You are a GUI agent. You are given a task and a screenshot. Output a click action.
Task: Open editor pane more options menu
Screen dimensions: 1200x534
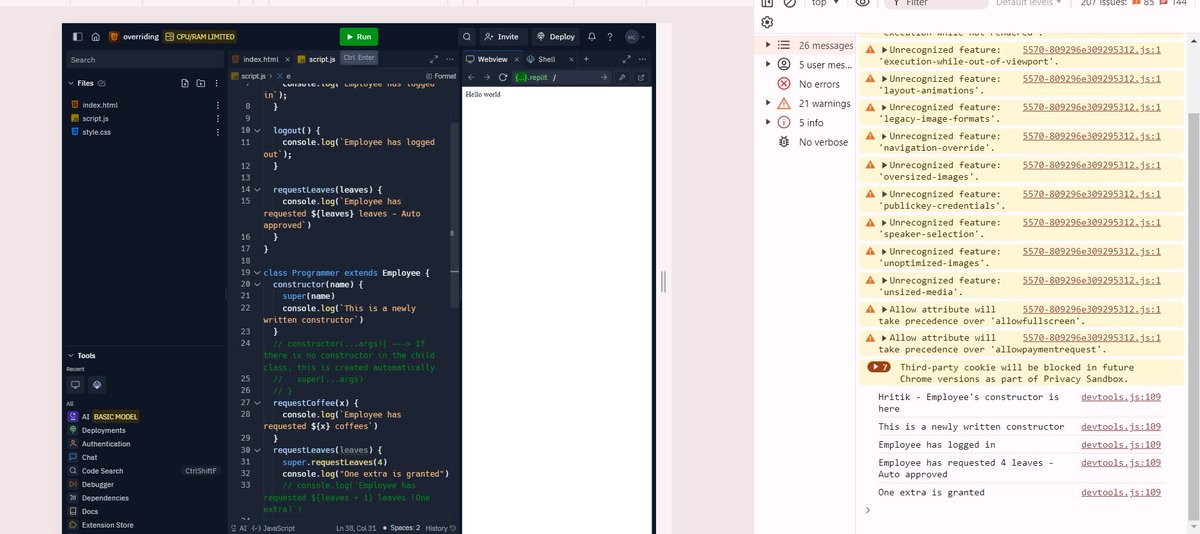click(450, 60)
